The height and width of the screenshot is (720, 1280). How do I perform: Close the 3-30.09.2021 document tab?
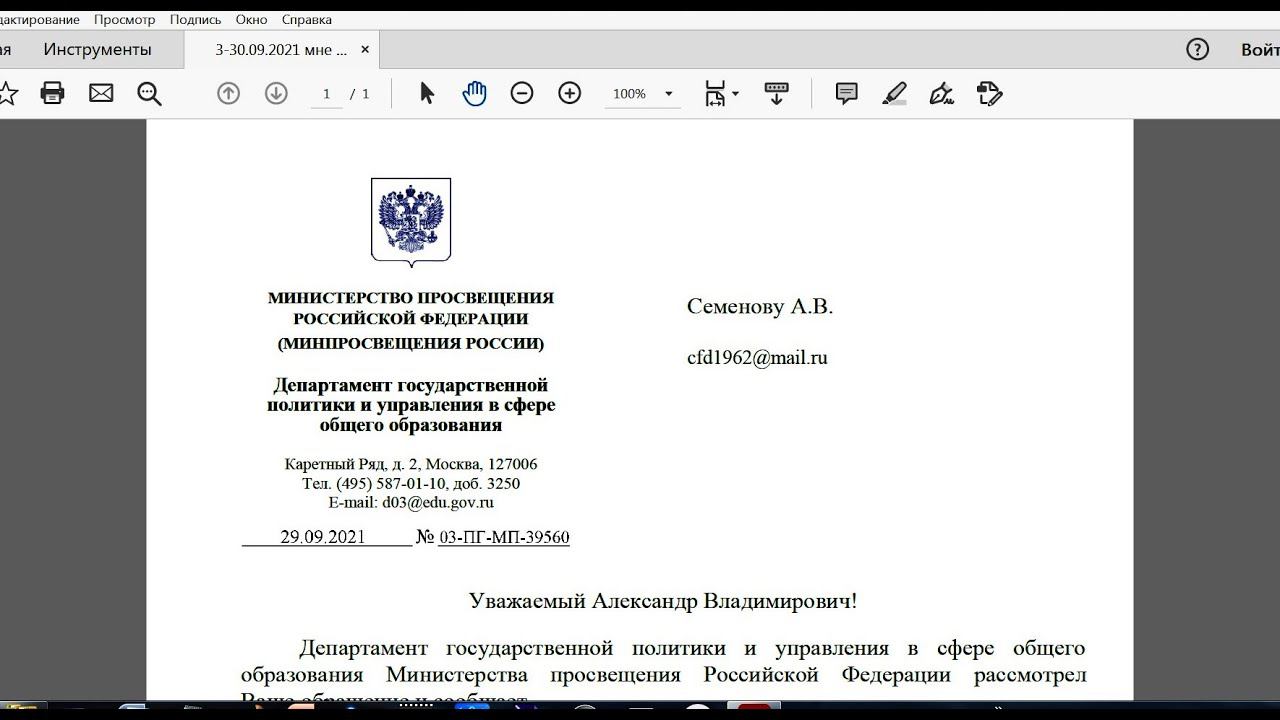[365, 49]
